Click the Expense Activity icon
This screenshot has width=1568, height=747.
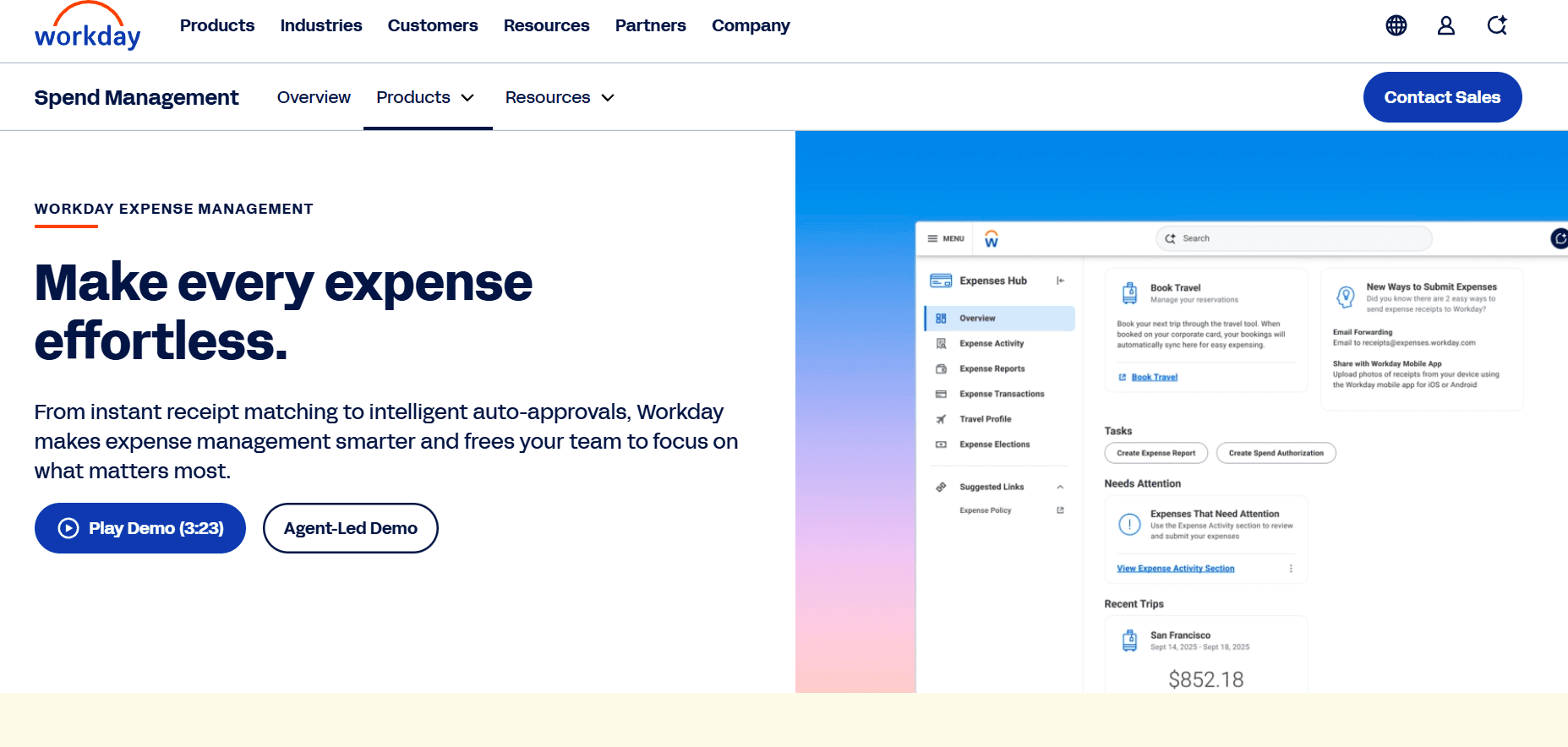(941, 344)
